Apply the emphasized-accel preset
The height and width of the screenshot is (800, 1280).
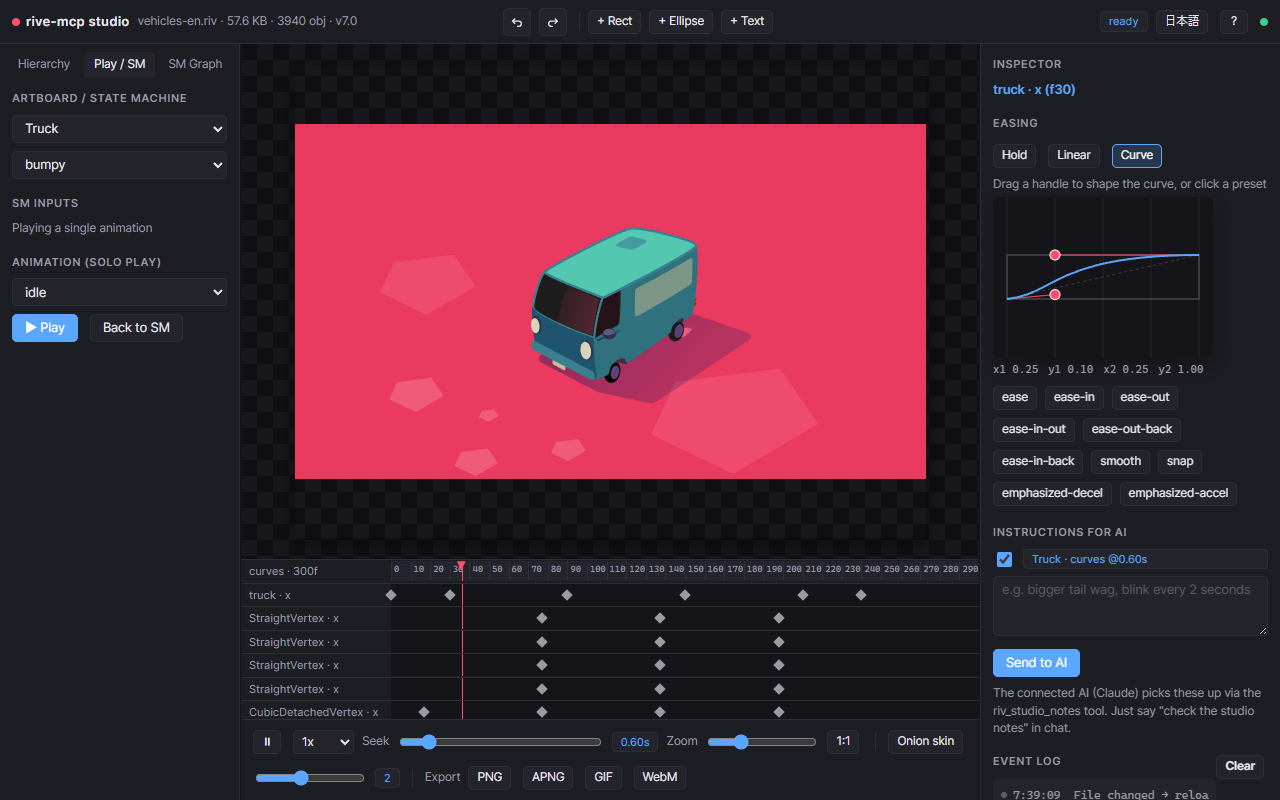[x=1178, y=494]
